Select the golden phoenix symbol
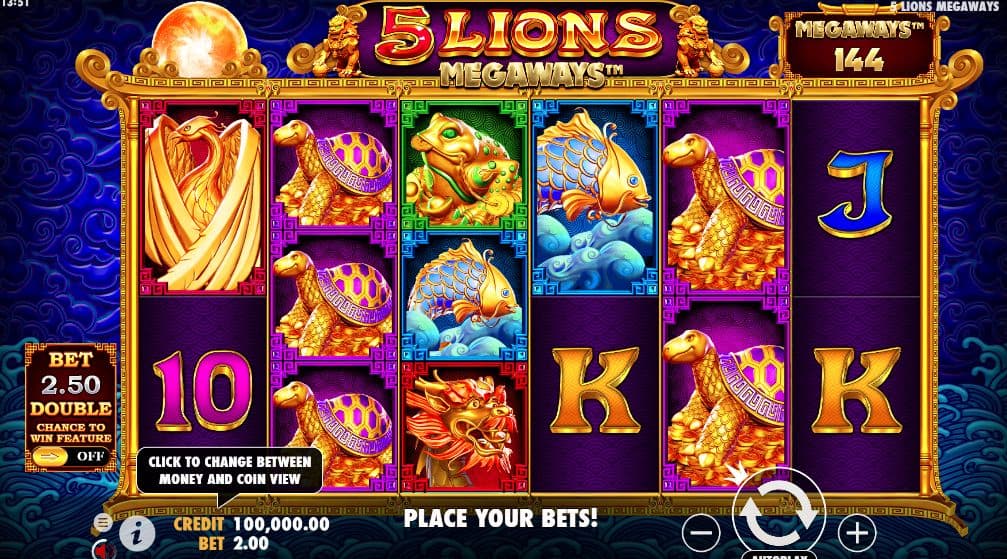Viewport: 1007px width, 559px height. point(202,198)
